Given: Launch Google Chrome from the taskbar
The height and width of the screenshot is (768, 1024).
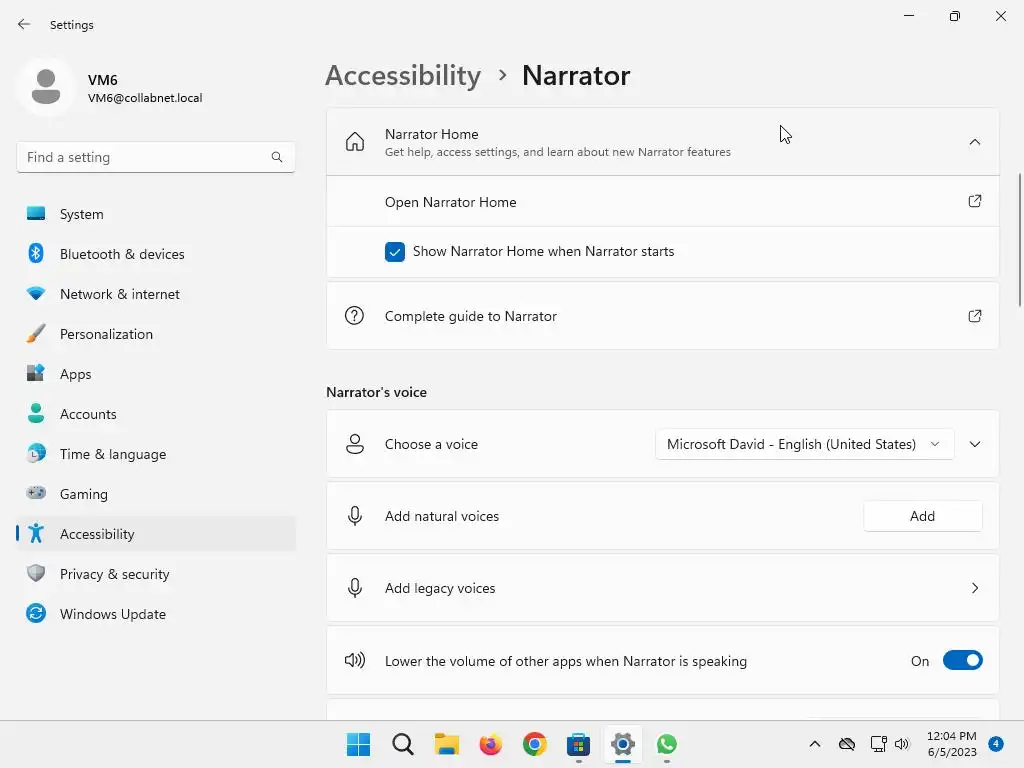Looking at the screenshot, I should (535, 744).
